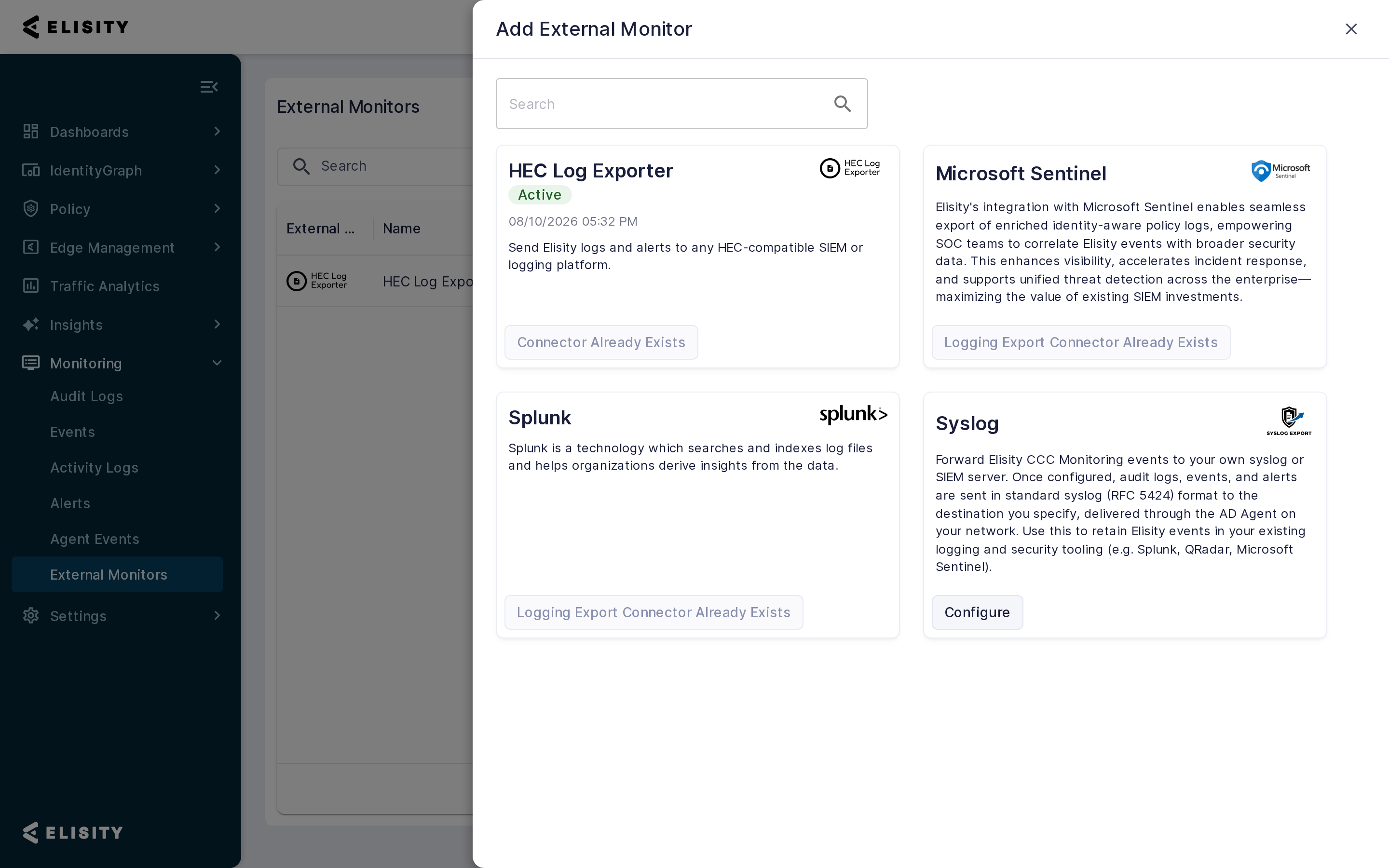Expand the Dashboards menu chevron
The height and width of the screenshot is (868, 1389).
[217, 132]
